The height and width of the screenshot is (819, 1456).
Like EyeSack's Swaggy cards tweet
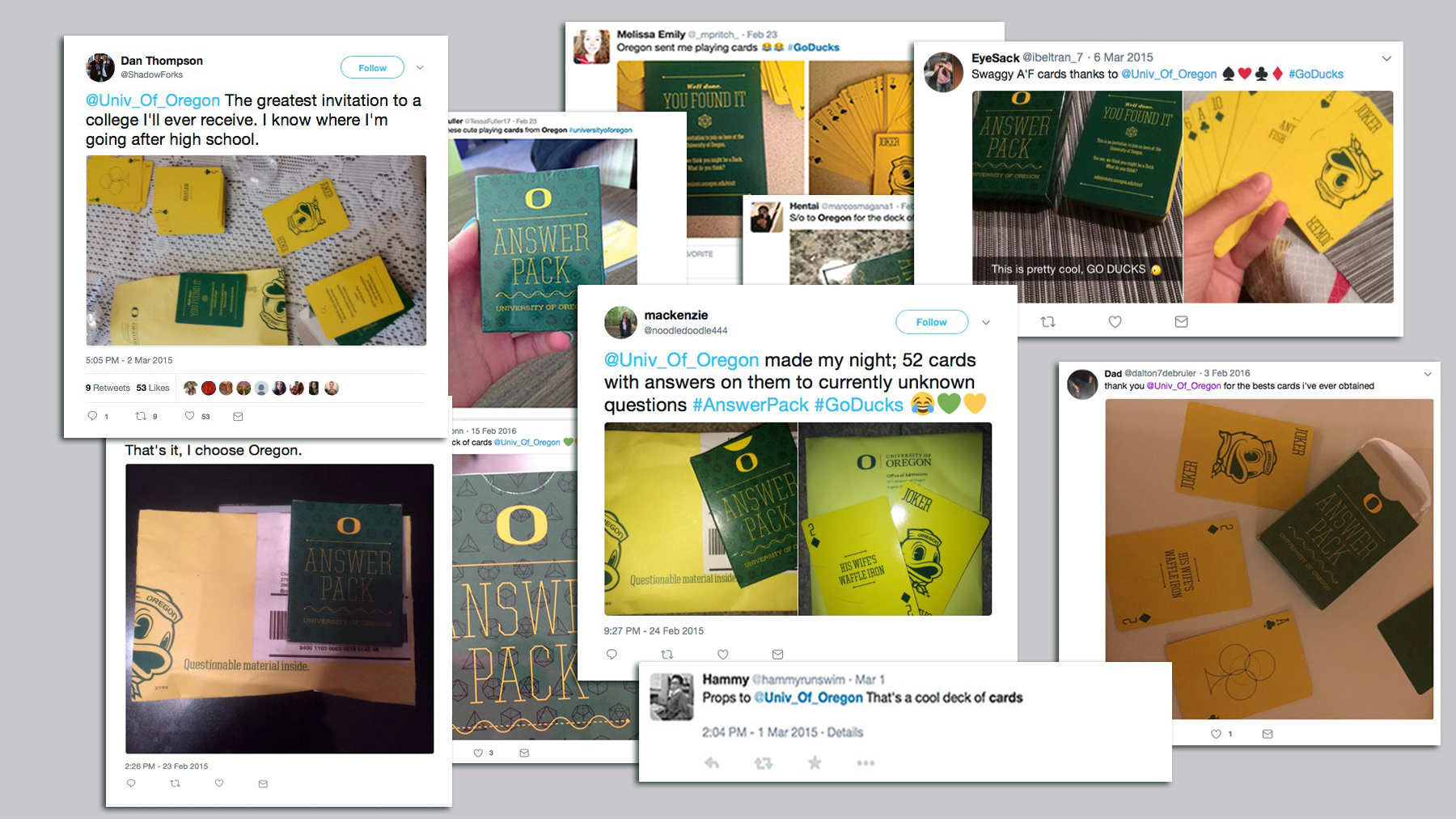pos(1115,321)
